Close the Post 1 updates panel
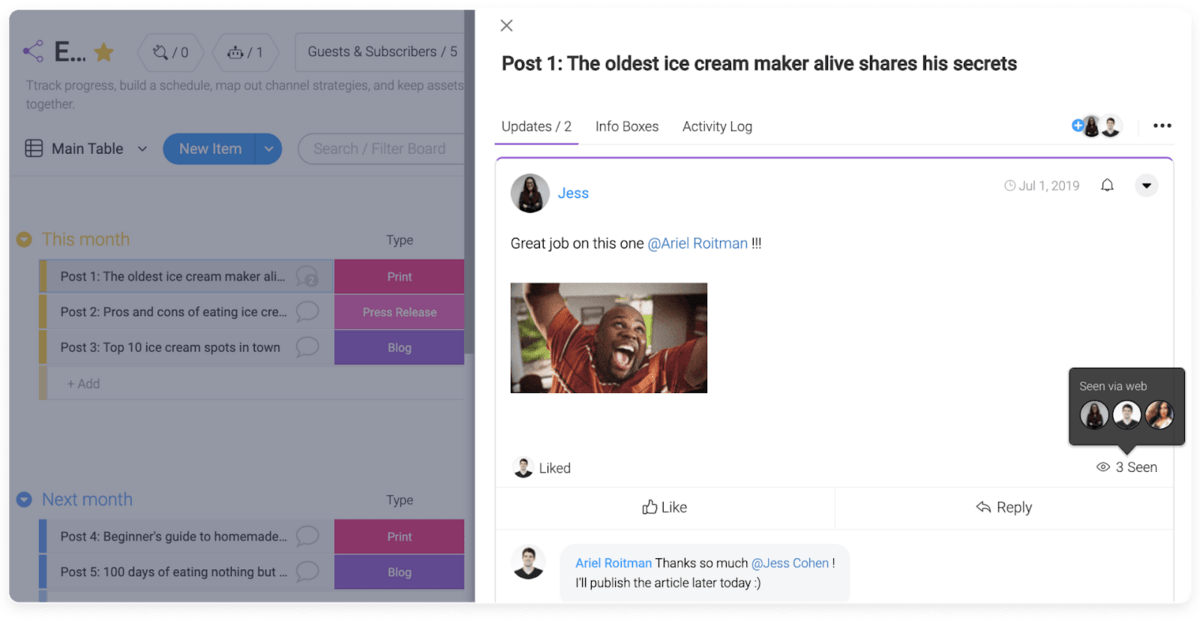Image resolution: width=1200 pixels, height=622 pixels. point(507,26)
